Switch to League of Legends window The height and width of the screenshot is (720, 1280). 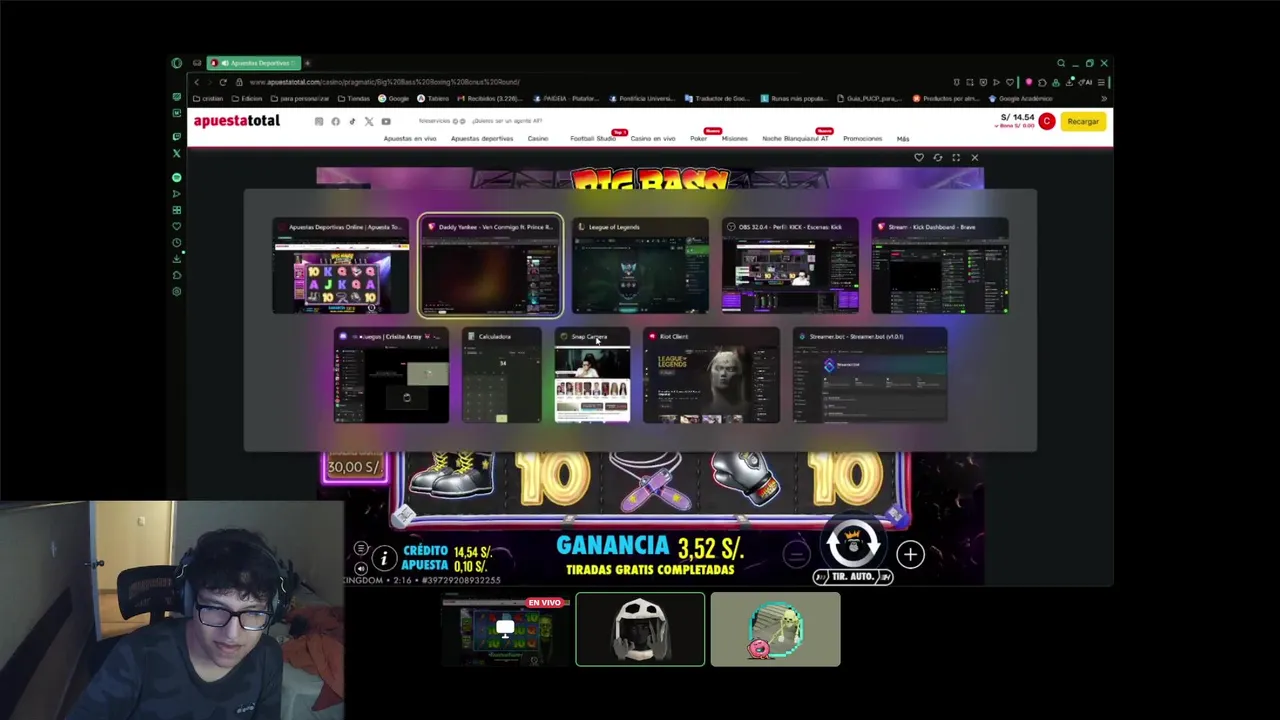click(640, 266)
